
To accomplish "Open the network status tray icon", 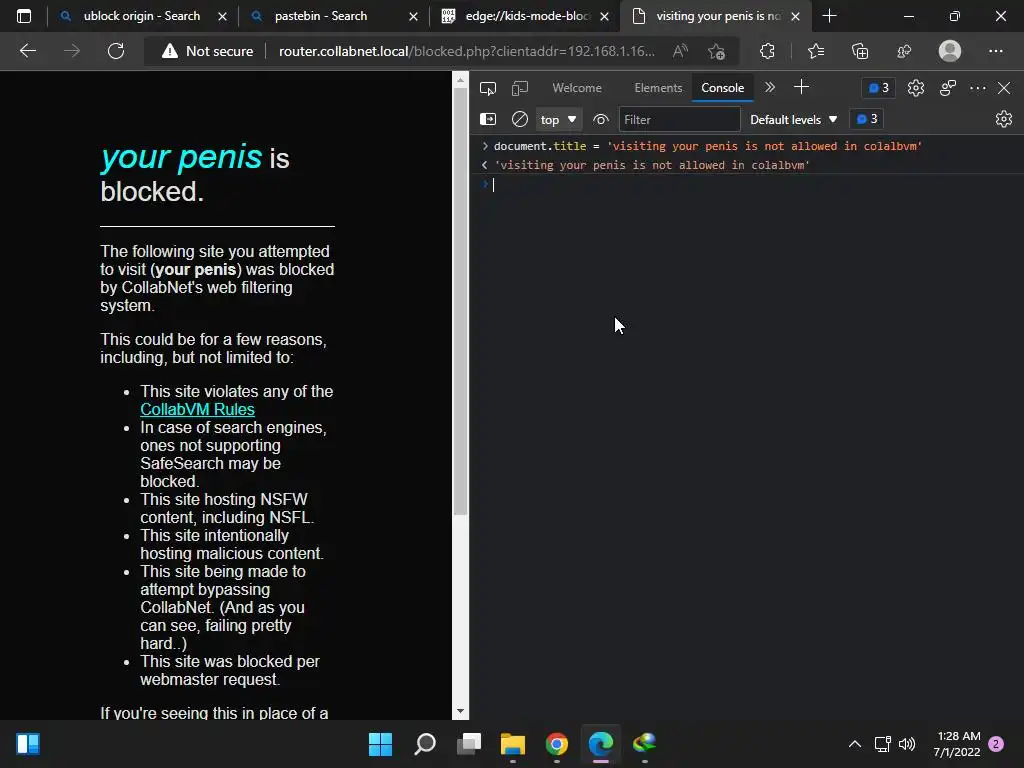I will pyautogui.click(x=882, y=744).
